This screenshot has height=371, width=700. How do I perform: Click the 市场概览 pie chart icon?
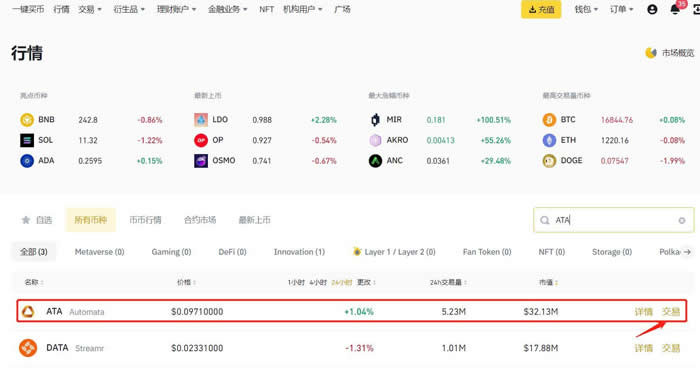point(651,53)
